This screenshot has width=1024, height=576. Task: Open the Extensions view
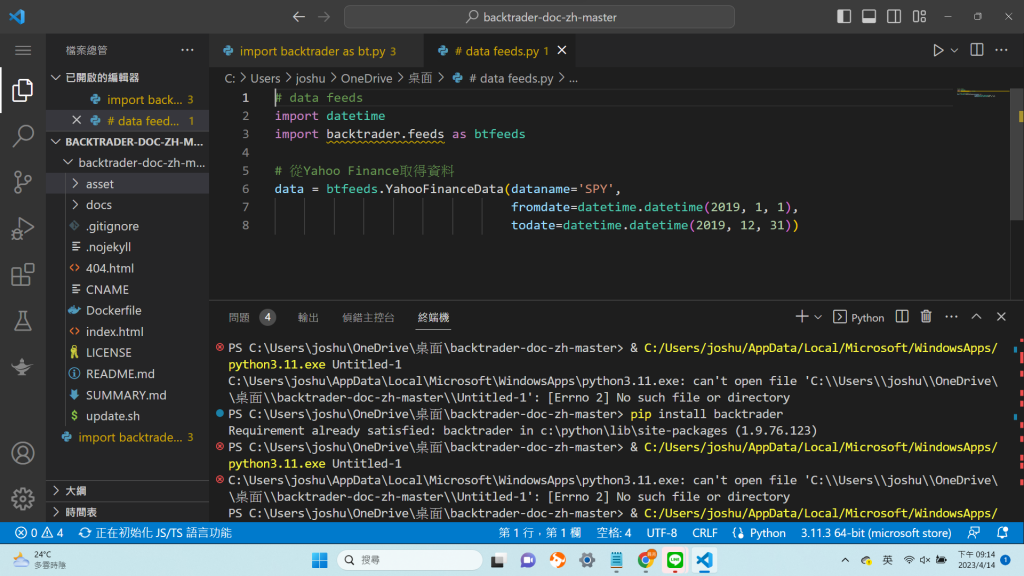(x=22, y=275)
